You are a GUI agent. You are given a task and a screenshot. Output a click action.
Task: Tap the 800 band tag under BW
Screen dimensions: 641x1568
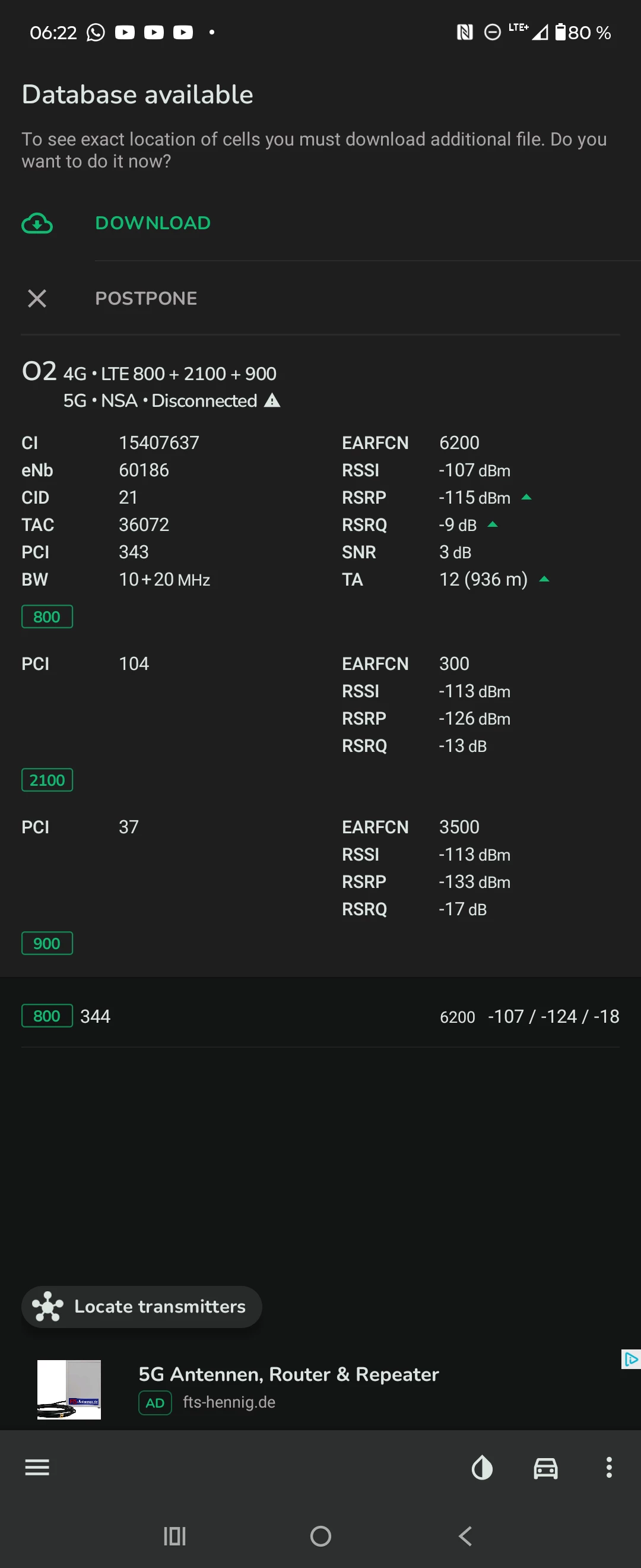pyautogui.click(x=47, y=617)
